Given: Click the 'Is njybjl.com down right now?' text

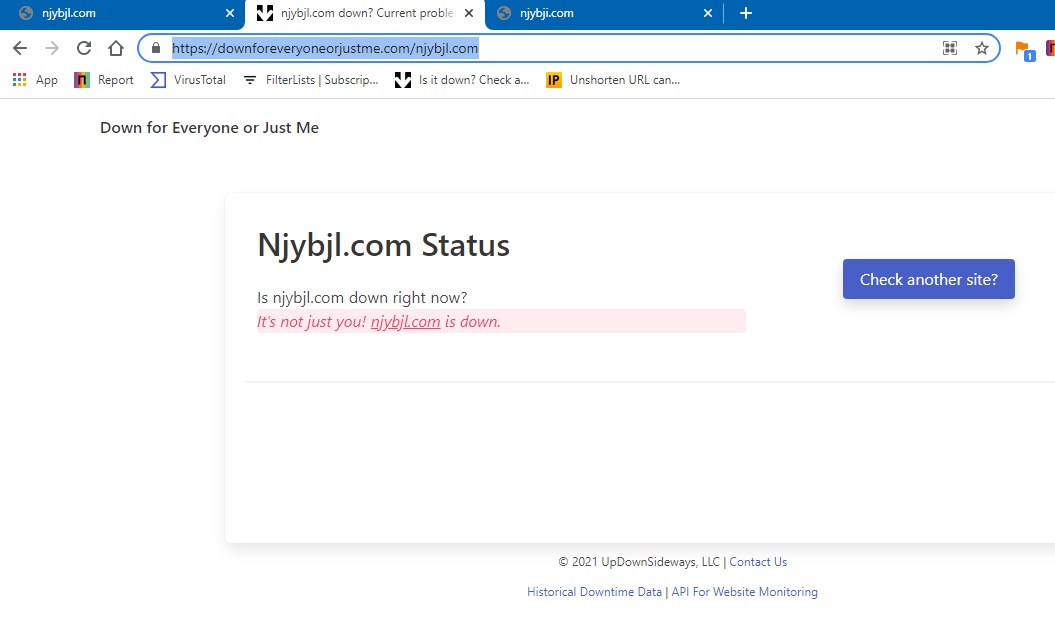Looking at the screenshot, I should click(362, 298).
